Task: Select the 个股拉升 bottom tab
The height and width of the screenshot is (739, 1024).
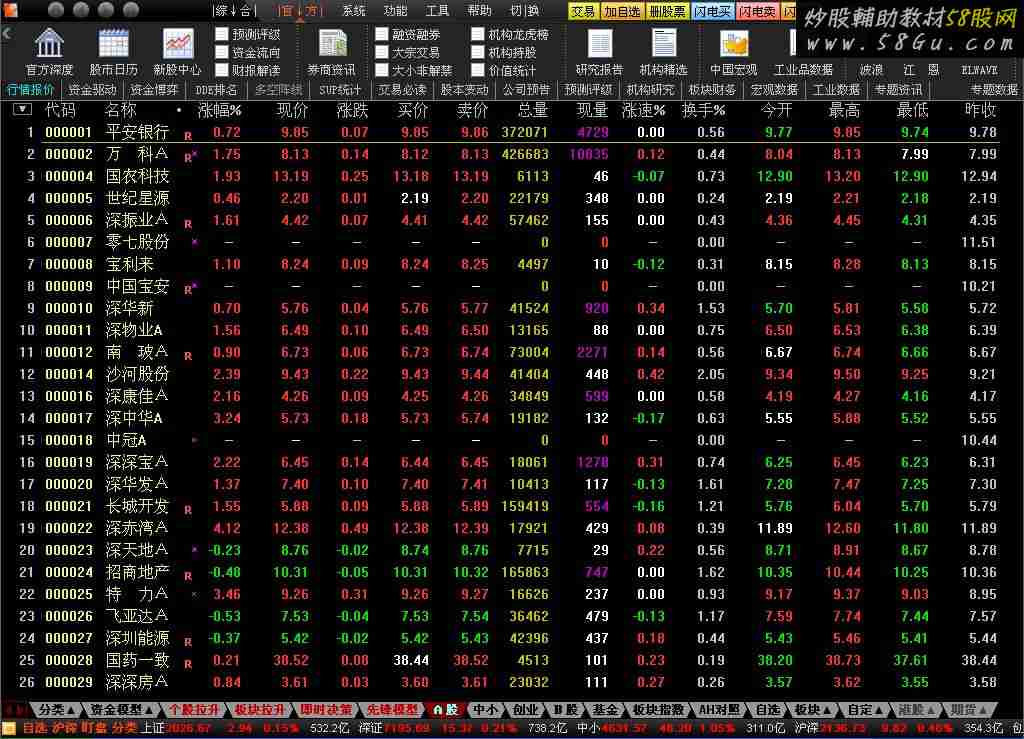Action: 194,710
